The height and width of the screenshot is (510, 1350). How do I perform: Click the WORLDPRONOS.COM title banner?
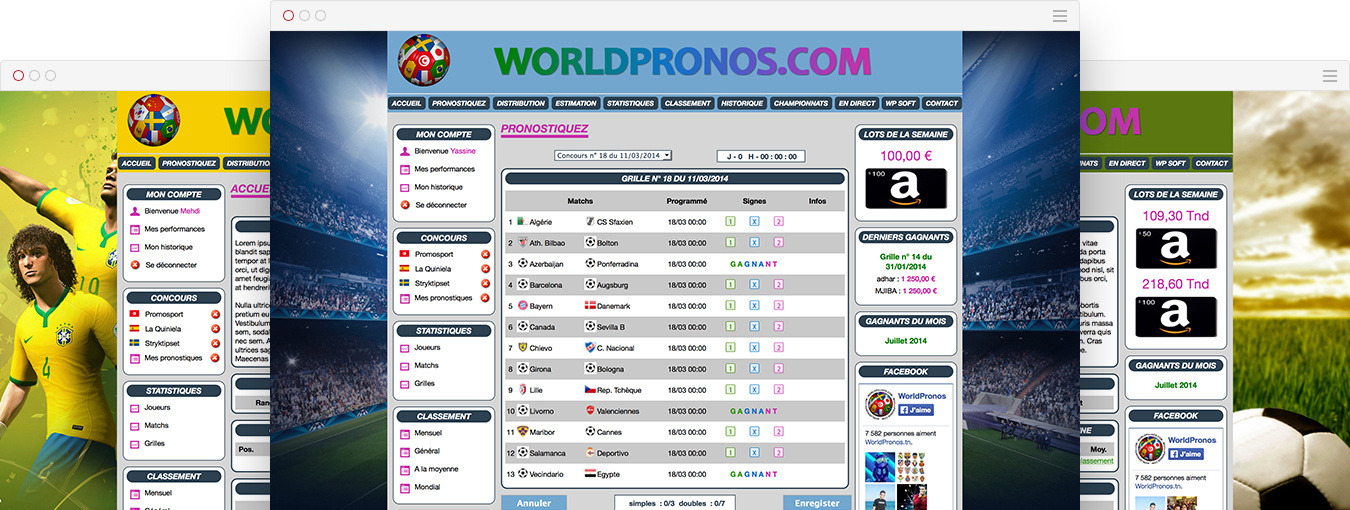pos(683,62)
